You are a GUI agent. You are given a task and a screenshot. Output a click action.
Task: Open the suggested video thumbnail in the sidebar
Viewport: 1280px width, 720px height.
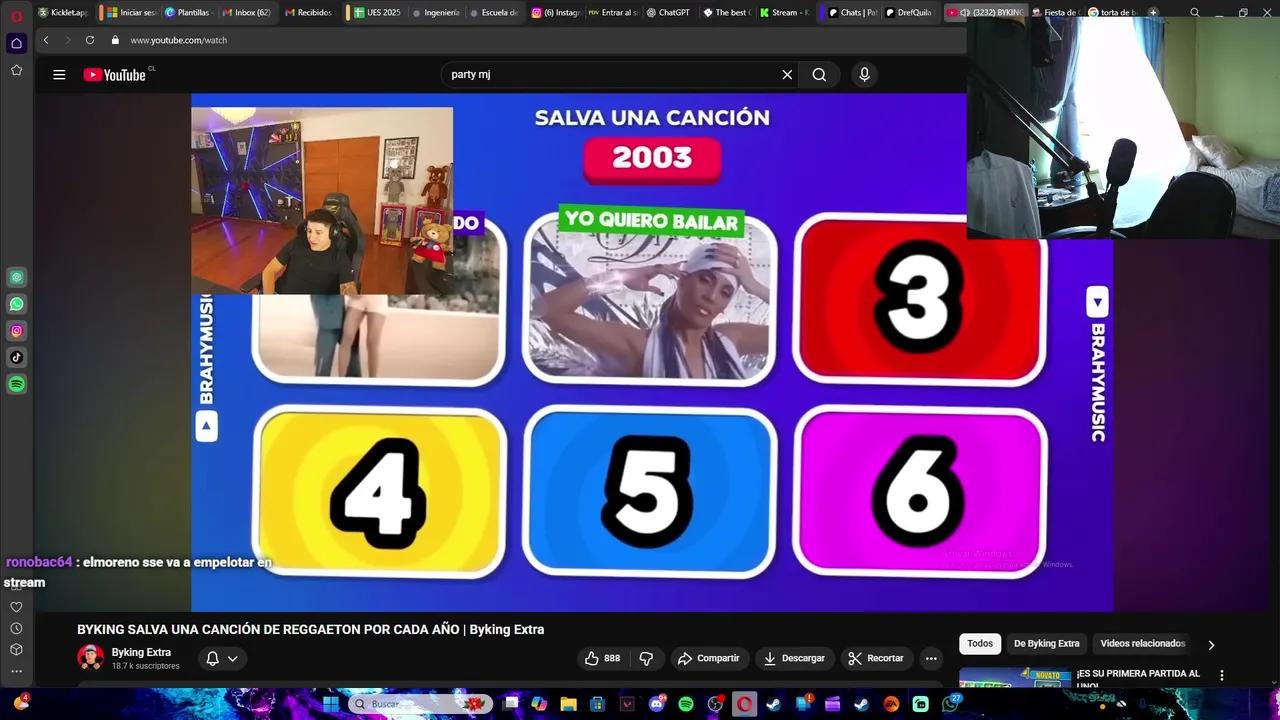1015,678
